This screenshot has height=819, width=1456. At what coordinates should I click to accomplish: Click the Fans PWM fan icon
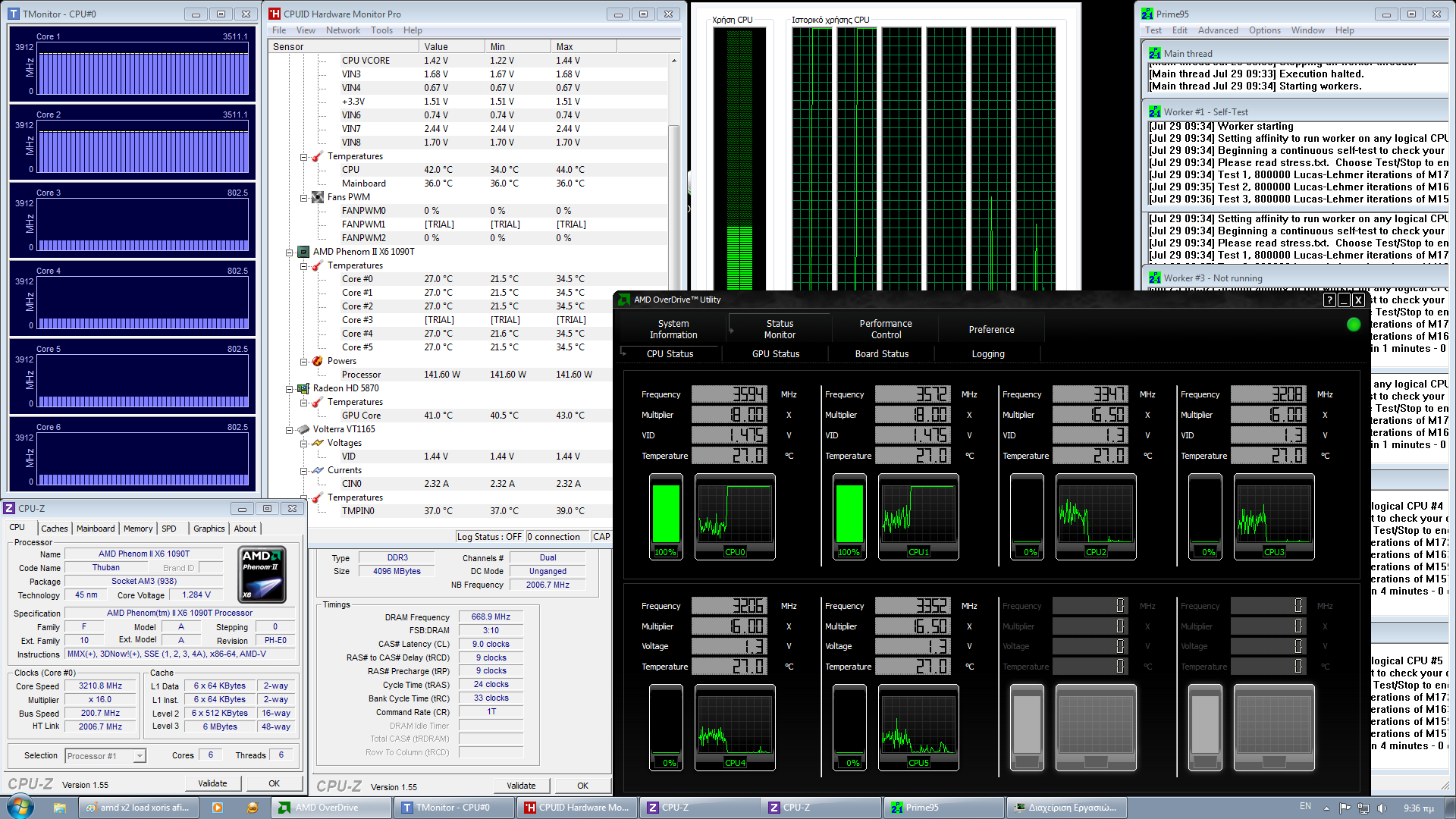tap(318, 197)
